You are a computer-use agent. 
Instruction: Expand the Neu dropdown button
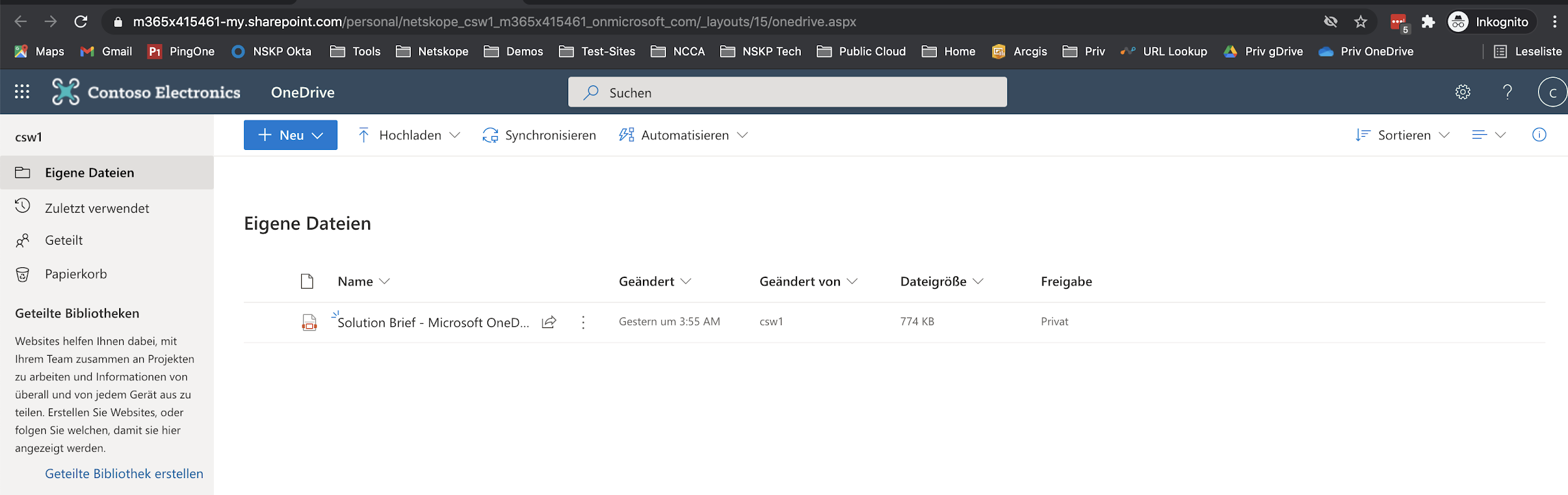(290, 135)
